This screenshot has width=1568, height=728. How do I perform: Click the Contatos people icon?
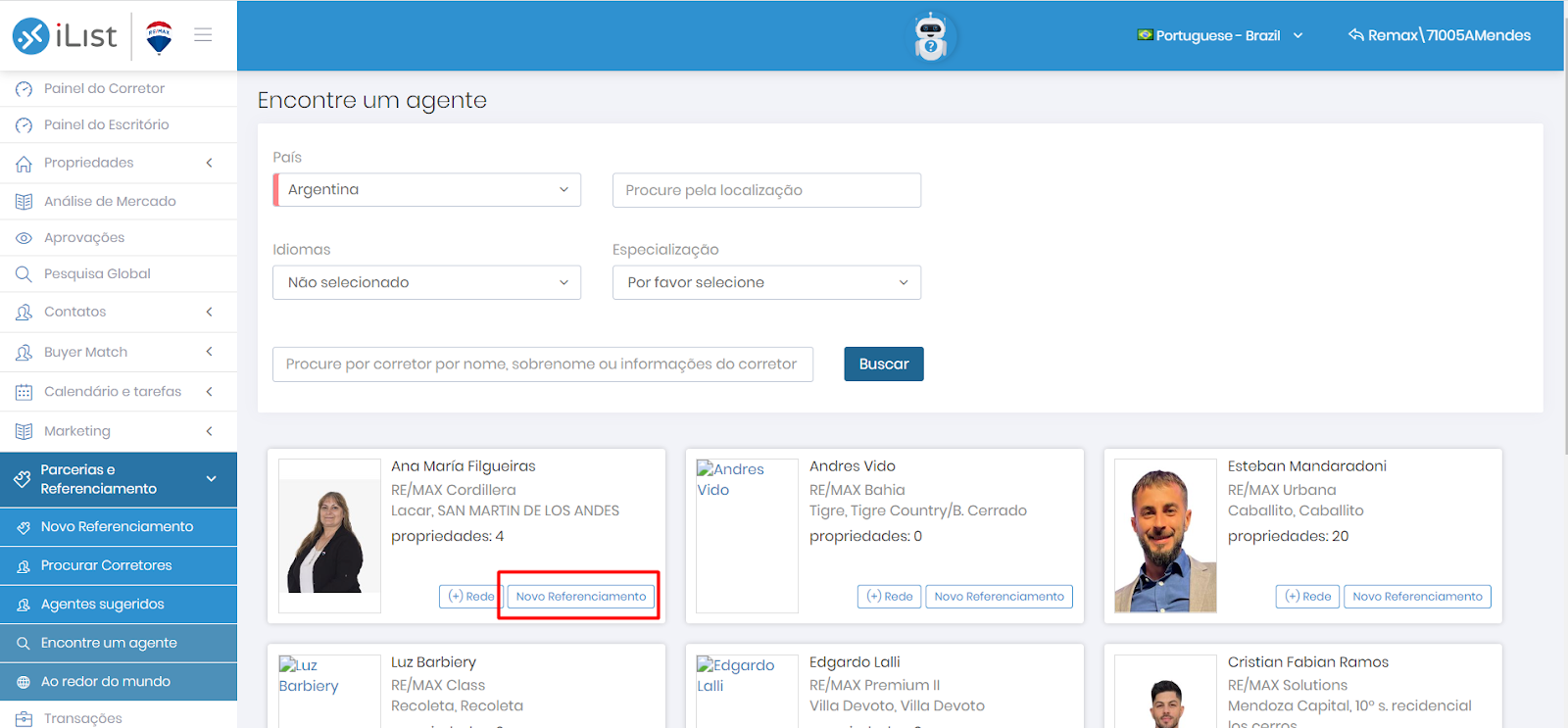pos(24,313)
